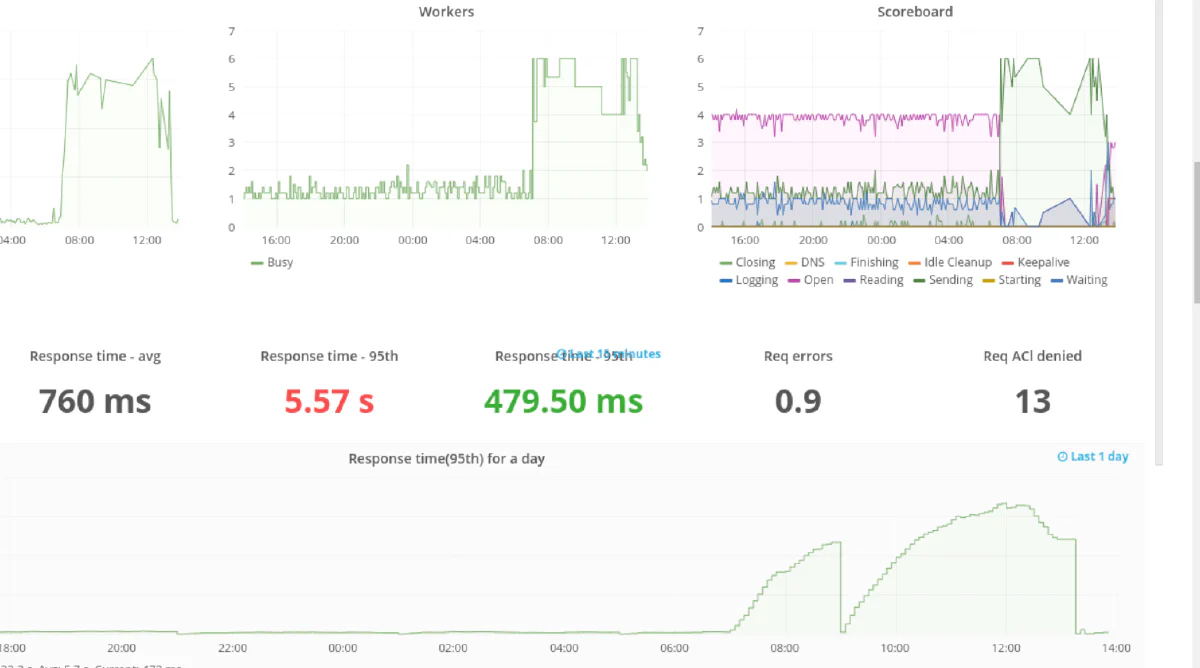Show only the Idle Cleanup series
This screenshot has width=1200, height=668.
point(957,262)
